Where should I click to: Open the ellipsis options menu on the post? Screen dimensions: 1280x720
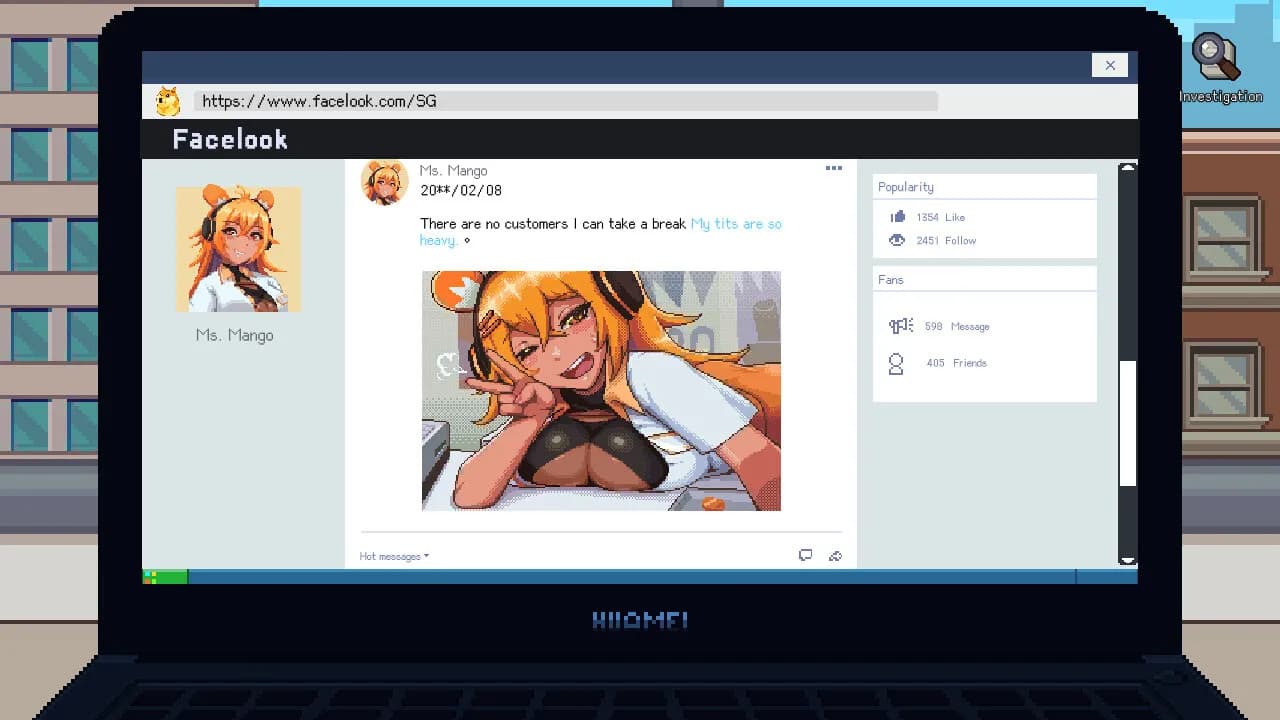(x=834, y=168)
